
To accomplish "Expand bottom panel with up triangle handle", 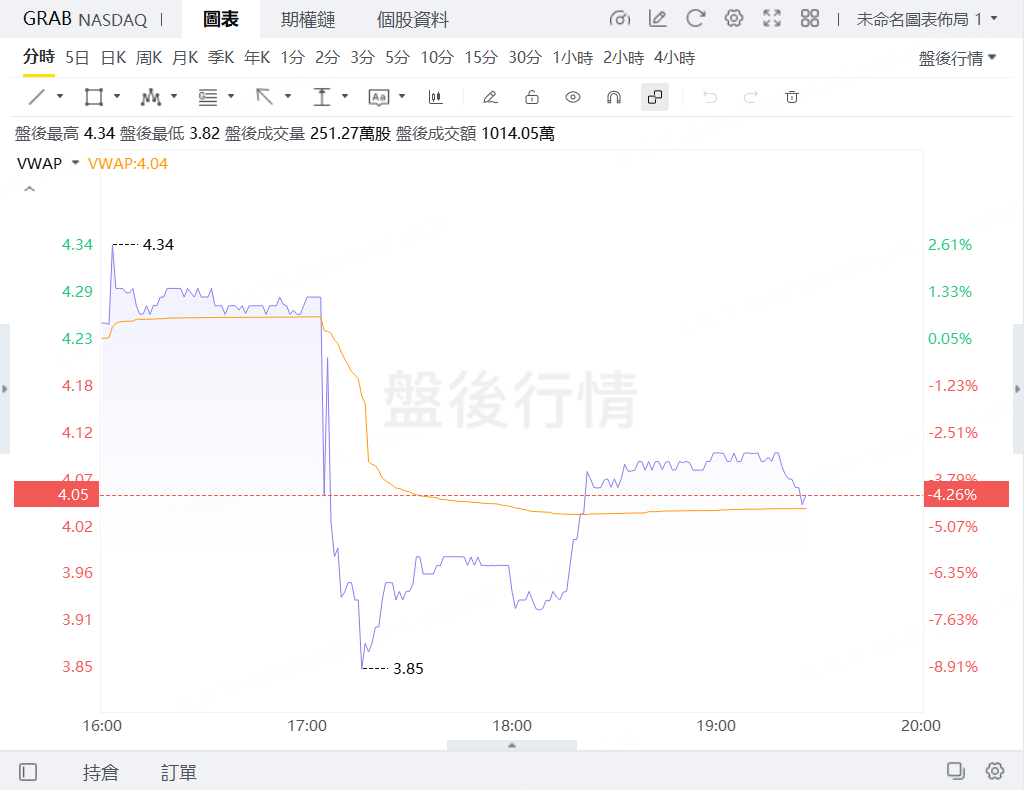I will [512, 745].
